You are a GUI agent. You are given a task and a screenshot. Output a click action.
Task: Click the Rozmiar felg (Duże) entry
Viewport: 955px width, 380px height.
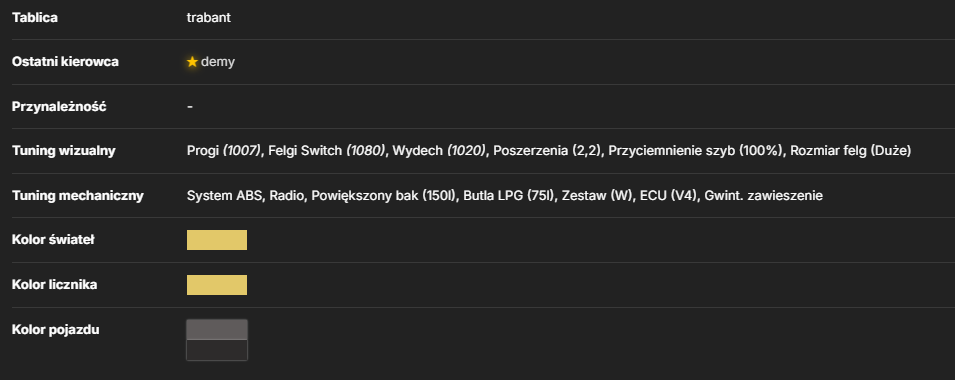click(851, 151)
